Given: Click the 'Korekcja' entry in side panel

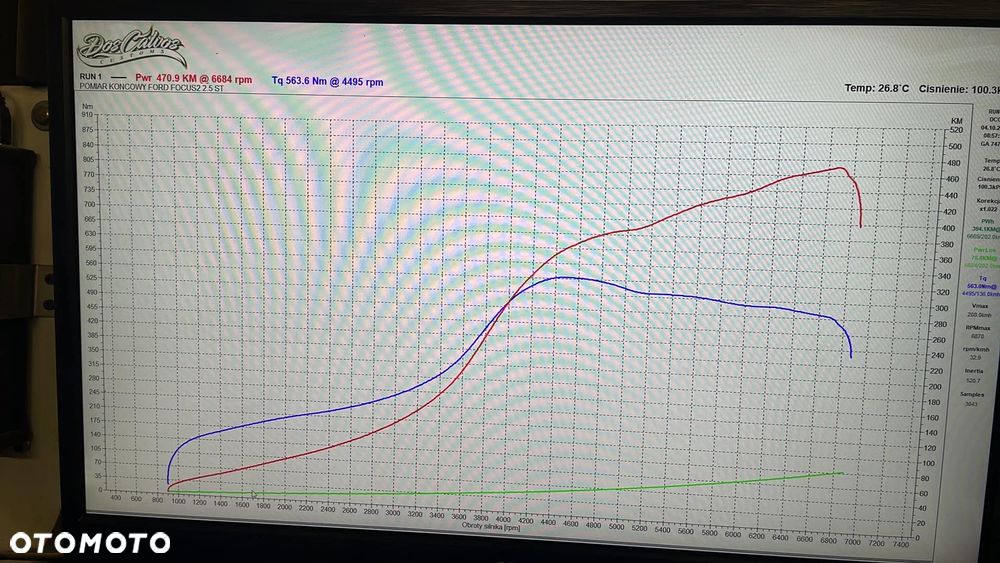Looking at the screenshot, I should (987, 201).
